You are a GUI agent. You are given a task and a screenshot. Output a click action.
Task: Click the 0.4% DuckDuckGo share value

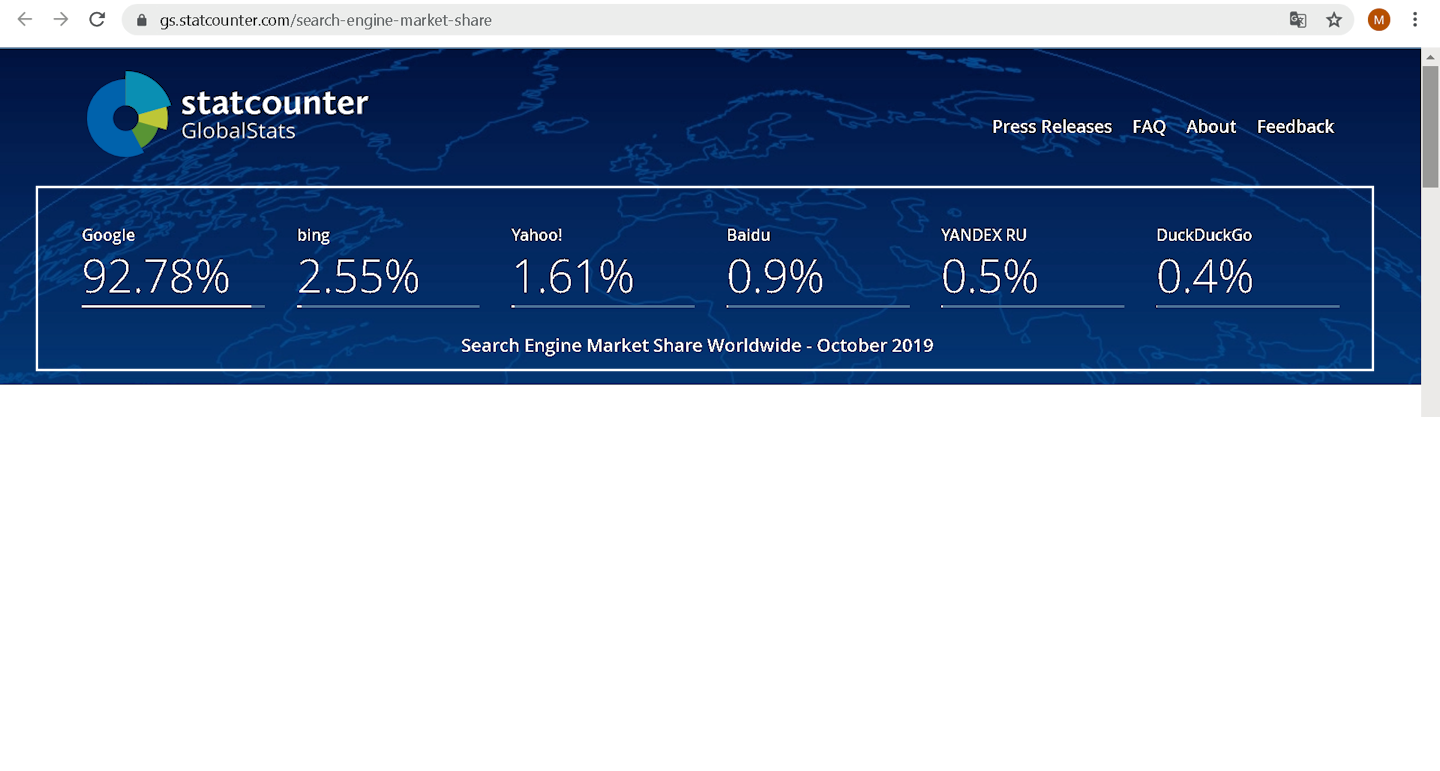click(x=1205, y=277)
